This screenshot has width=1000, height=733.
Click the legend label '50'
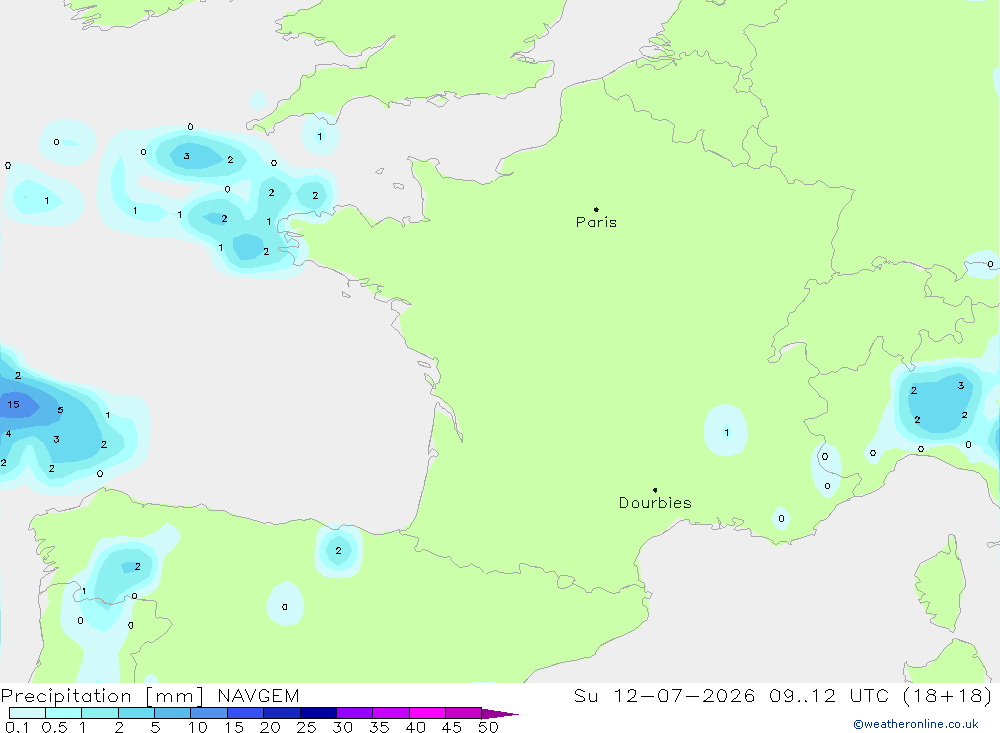point(489,727)
